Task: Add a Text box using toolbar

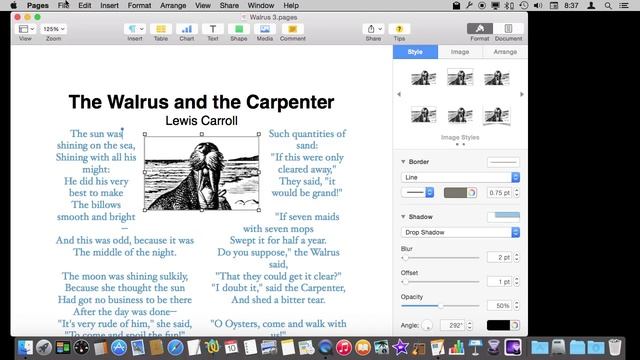Action: [x=213, y=29]
